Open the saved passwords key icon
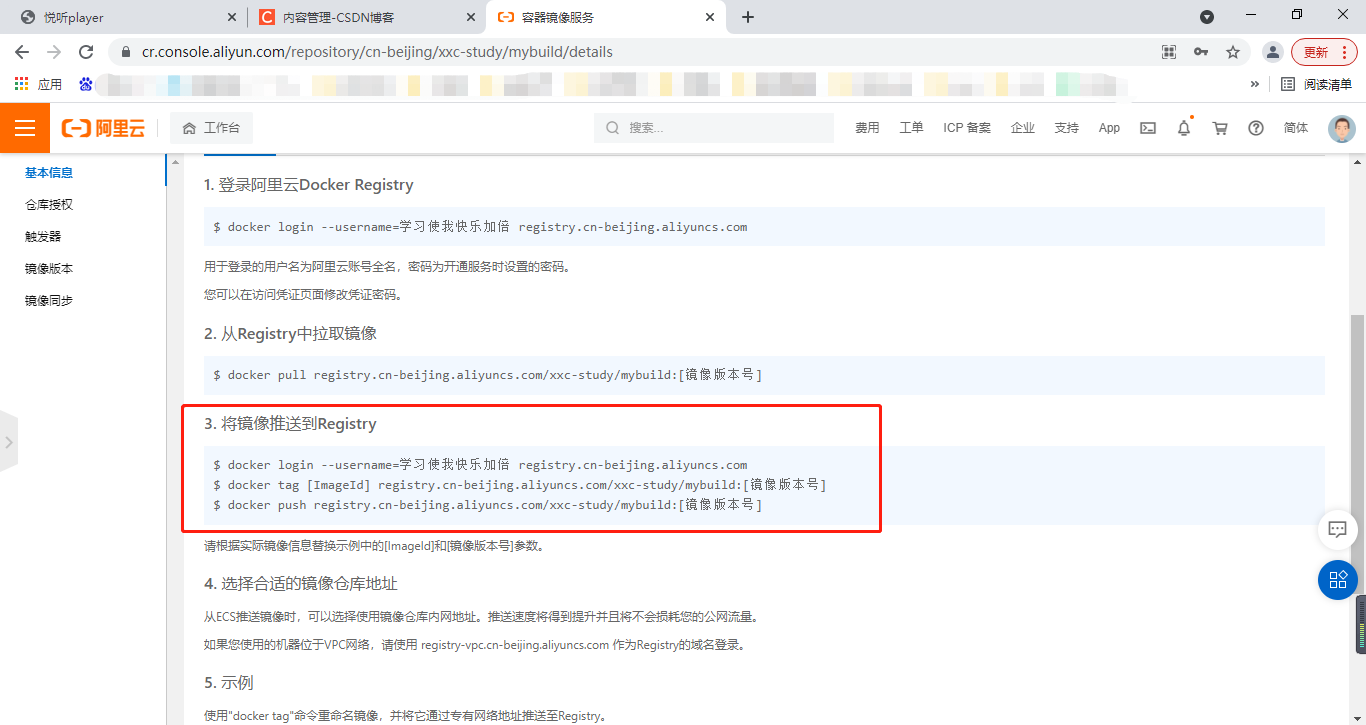Screen dimensions: 1366x725 click(1201, 52)
